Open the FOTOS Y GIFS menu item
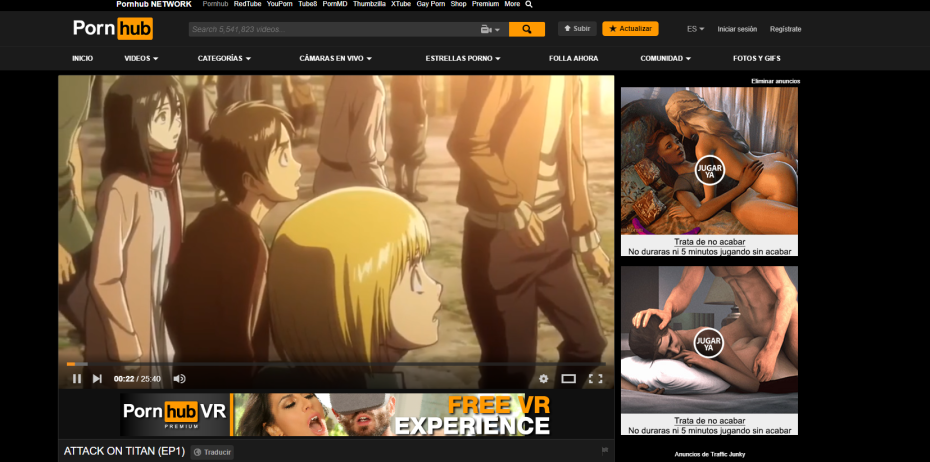 pos(756,58)
